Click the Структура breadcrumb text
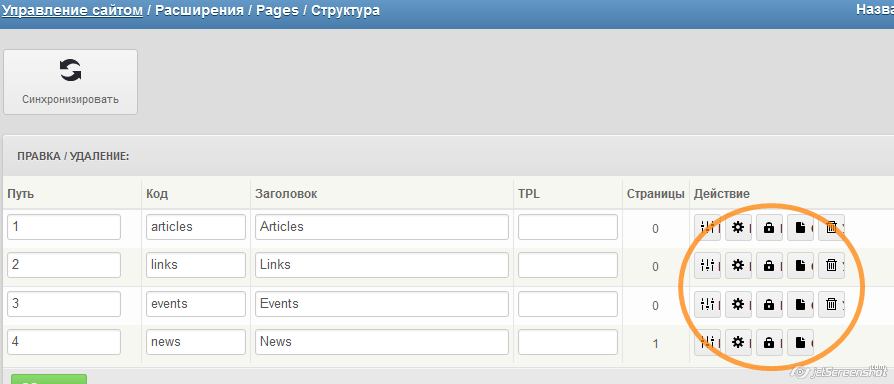 [346, 10]
